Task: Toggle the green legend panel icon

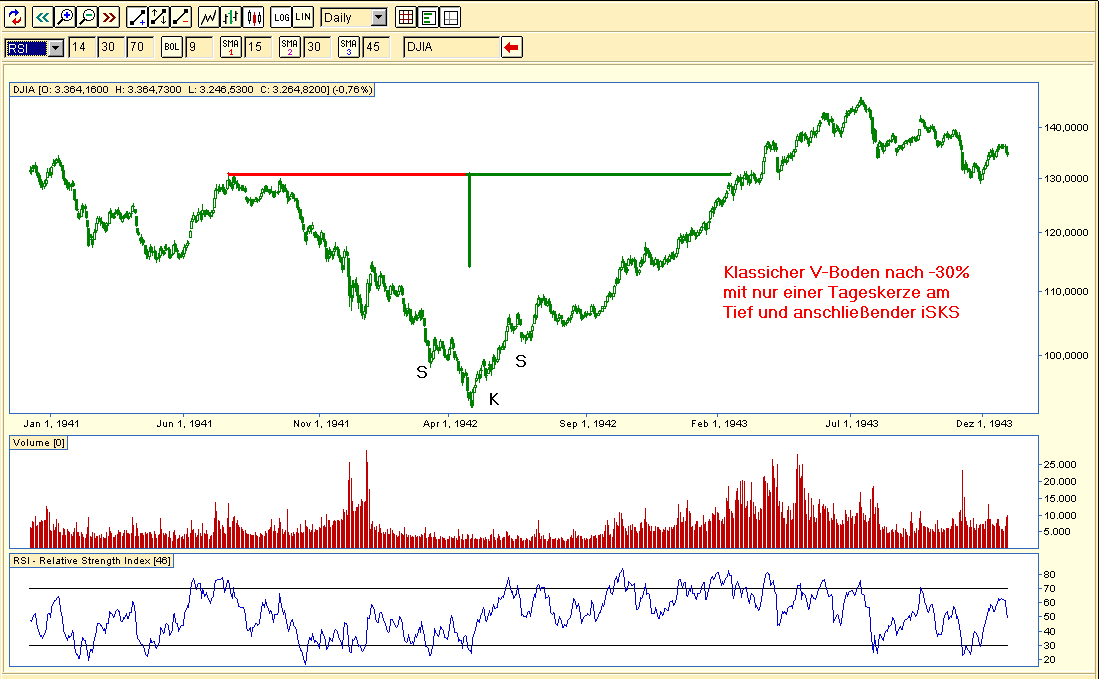Action: click(428, 17)
